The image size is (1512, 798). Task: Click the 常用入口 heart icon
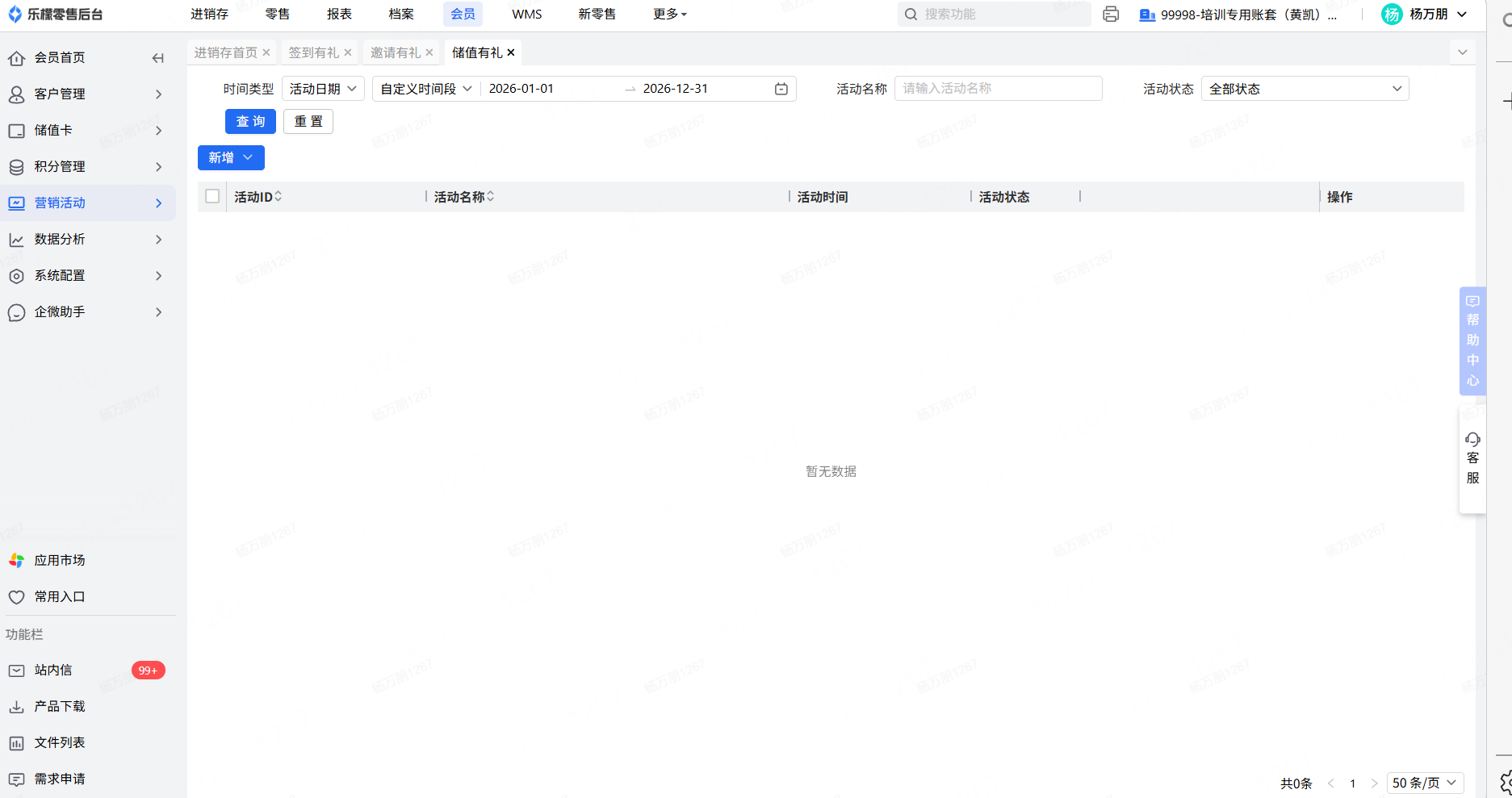(x=16, y=596)
